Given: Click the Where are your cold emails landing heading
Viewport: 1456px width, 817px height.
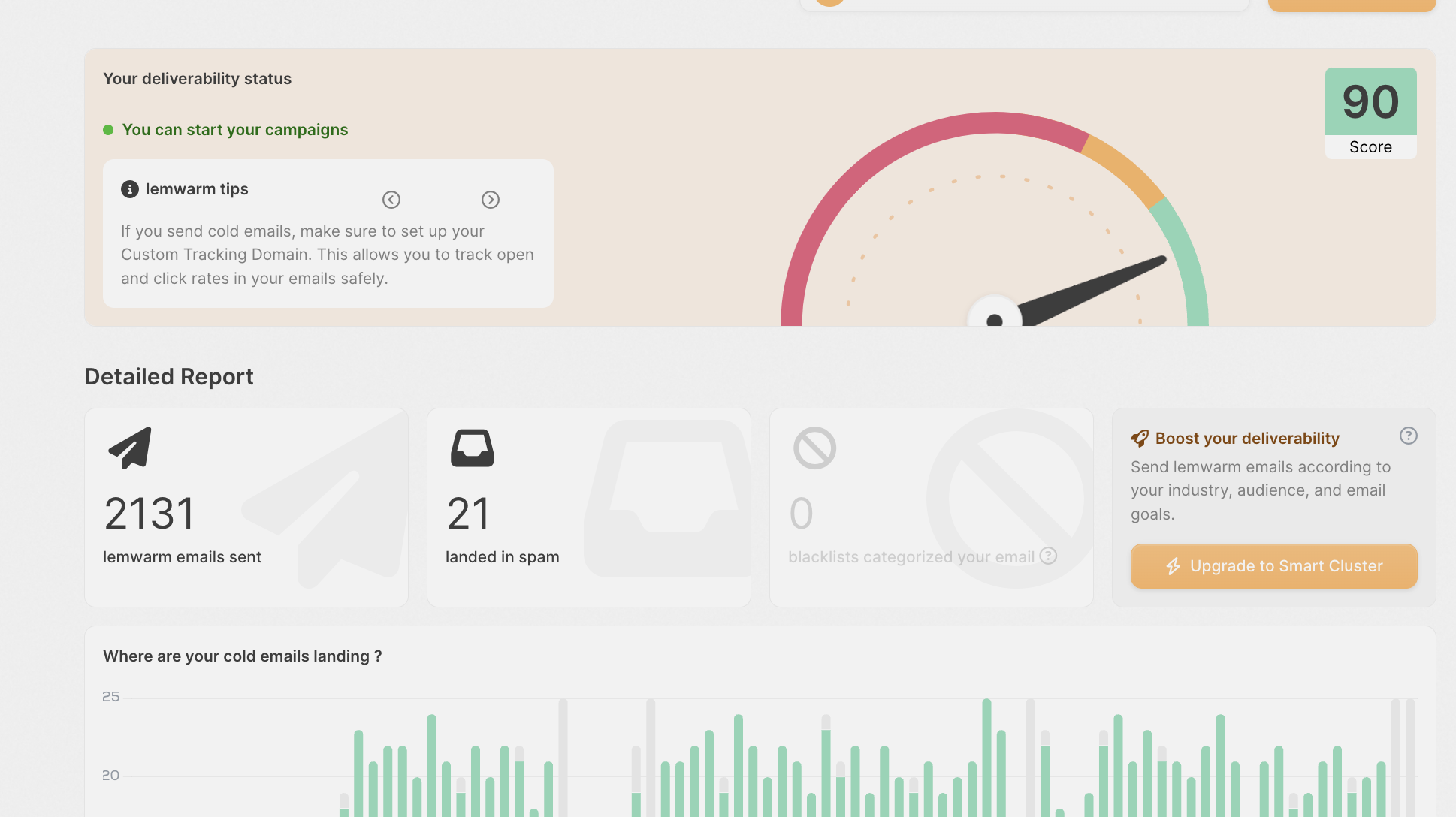Looking at the screenshot, I should pos(242,656).
